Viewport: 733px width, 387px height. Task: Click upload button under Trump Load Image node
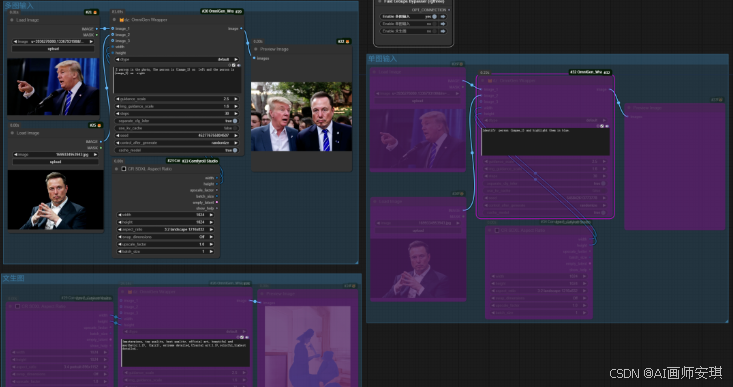coord(53,49)
